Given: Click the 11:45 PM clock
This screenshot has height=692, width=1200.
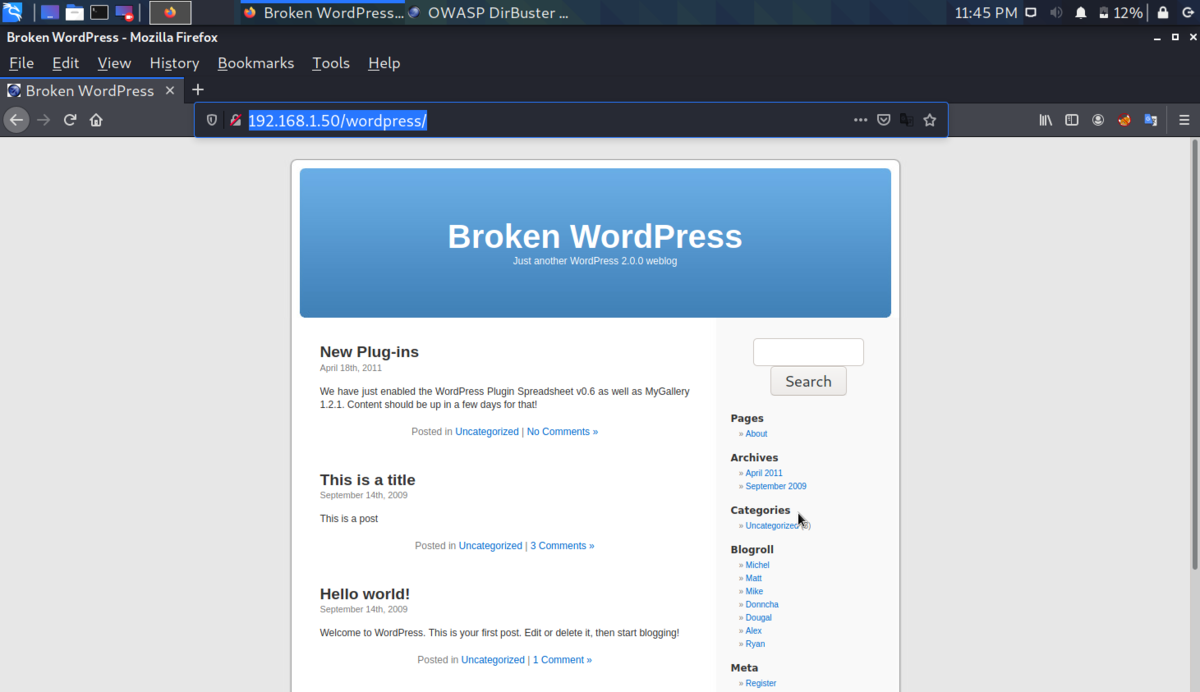Looking at the screenshot, I should tap(986, 13).
